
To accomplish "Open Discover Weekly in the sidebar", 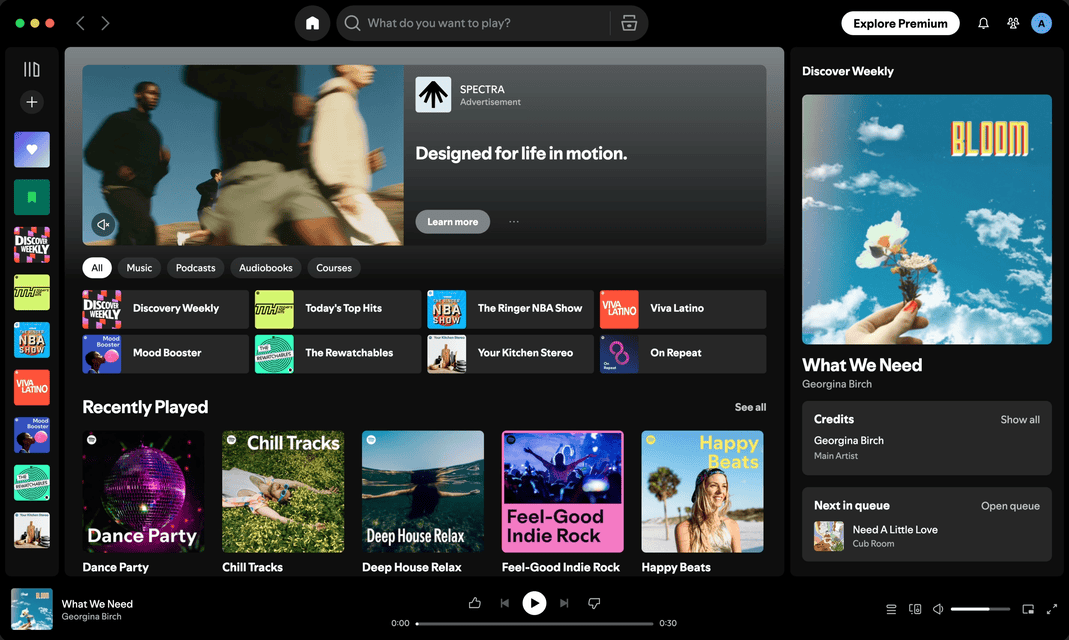I will (32, 245).
